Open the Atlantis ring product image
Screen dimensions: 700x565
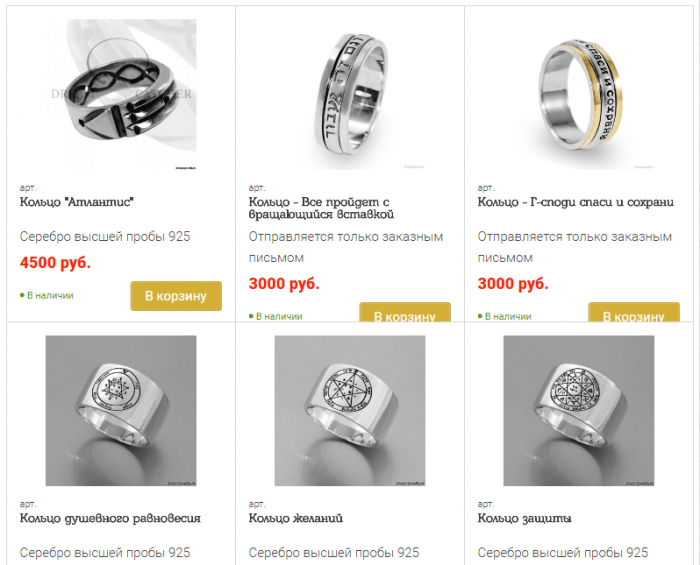click(x=121, y=94)
